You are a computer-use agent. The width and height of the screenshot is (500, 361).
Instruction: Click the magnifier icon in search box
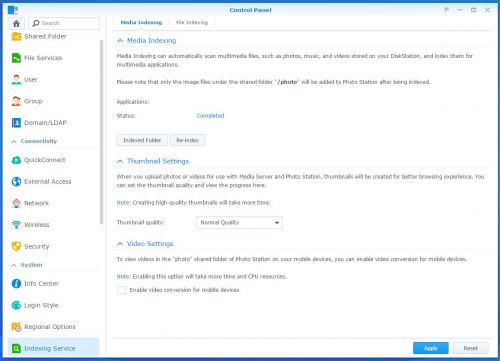pos(36,23)
